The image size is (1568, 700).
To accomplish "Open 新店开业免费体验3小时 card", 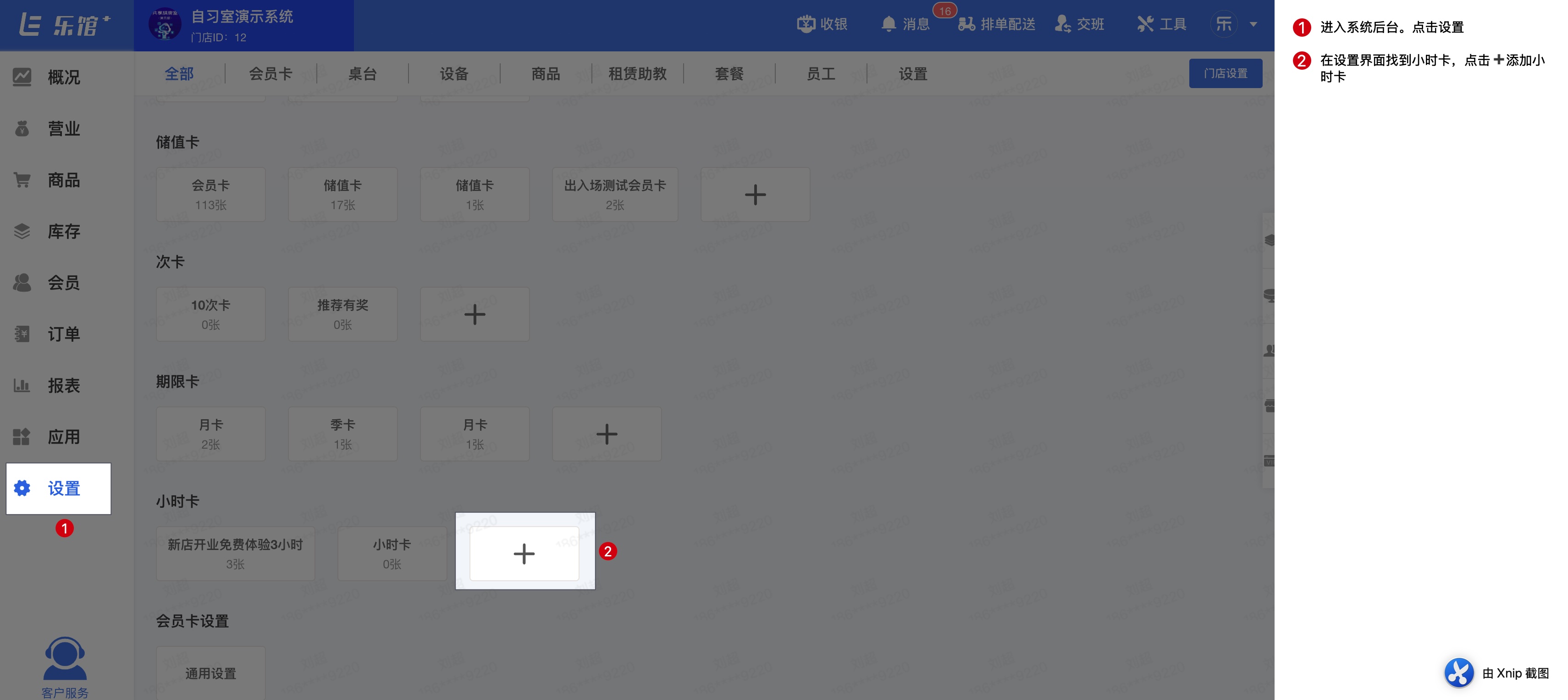I will [x=236, y=553].
